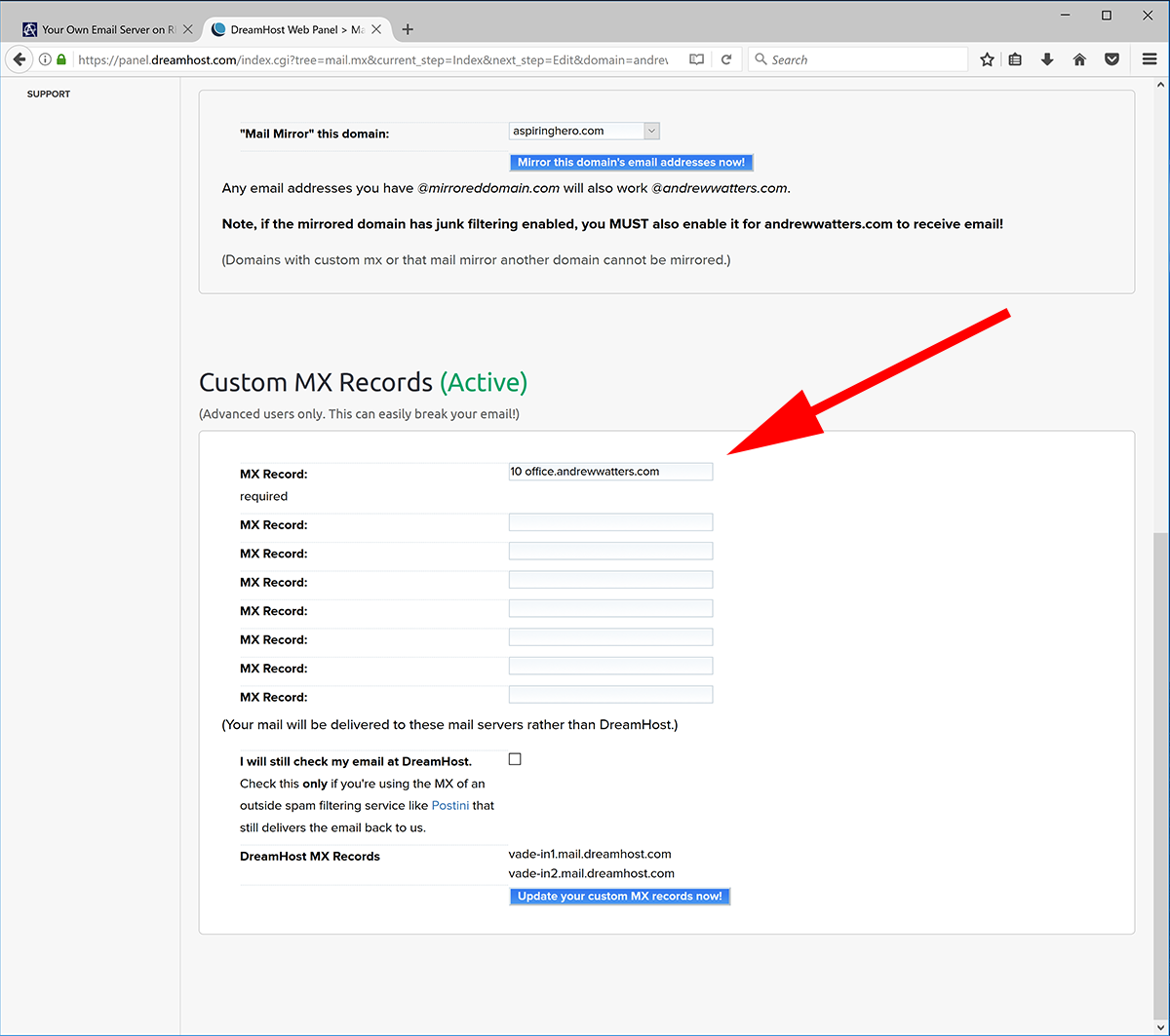Click the sixth MX Record input field
Viewport: 1170px width, 1036px height.
610,637
